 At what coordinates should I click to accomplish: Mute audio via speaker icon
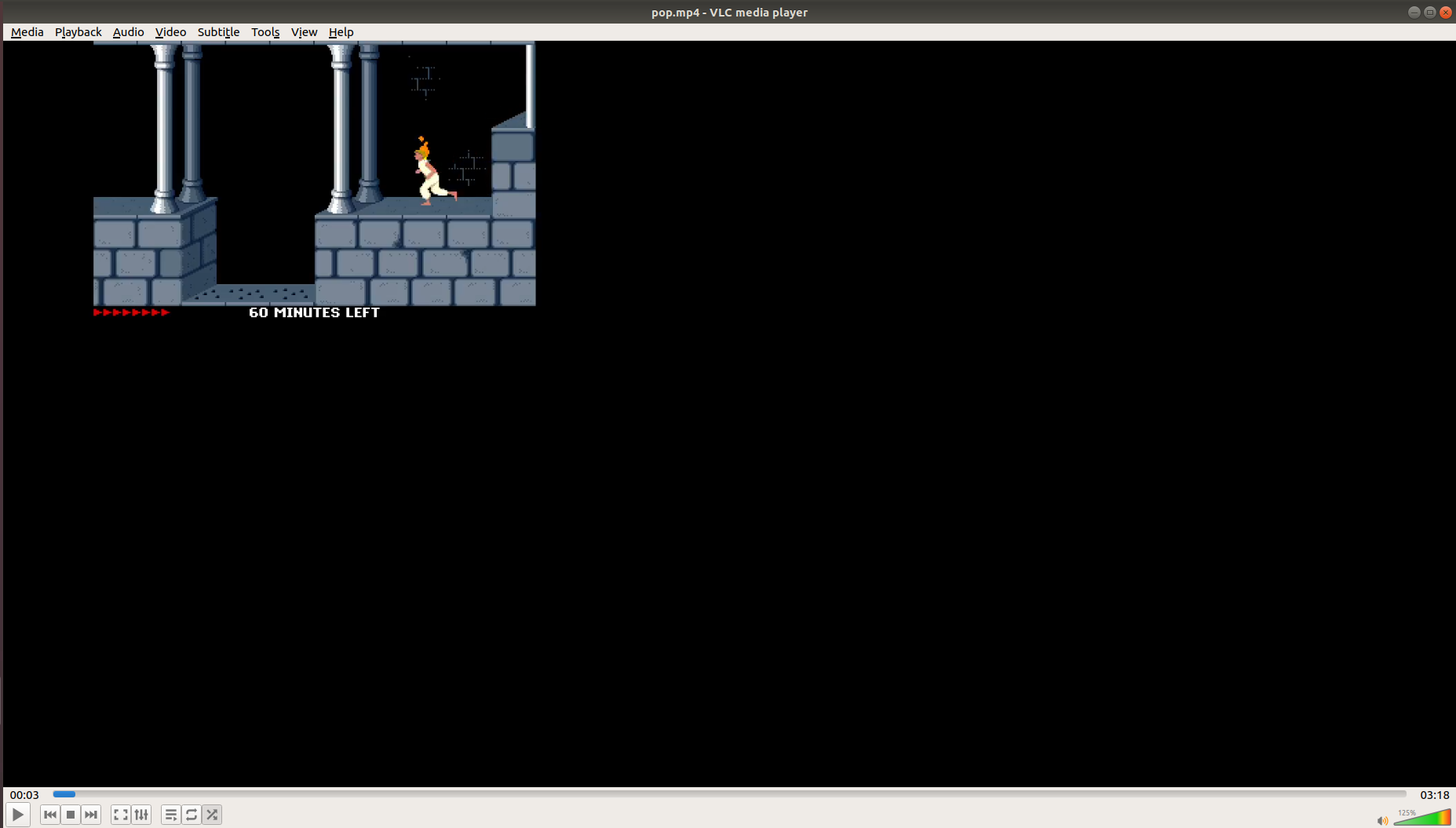click(x=1382, y=820)
